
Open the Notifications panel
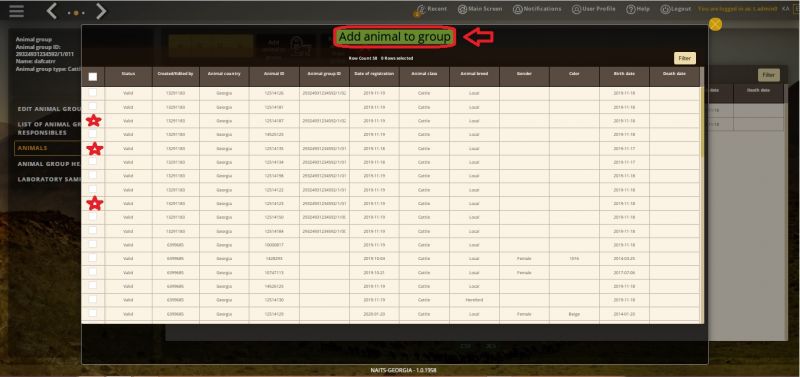click(537, 9)
